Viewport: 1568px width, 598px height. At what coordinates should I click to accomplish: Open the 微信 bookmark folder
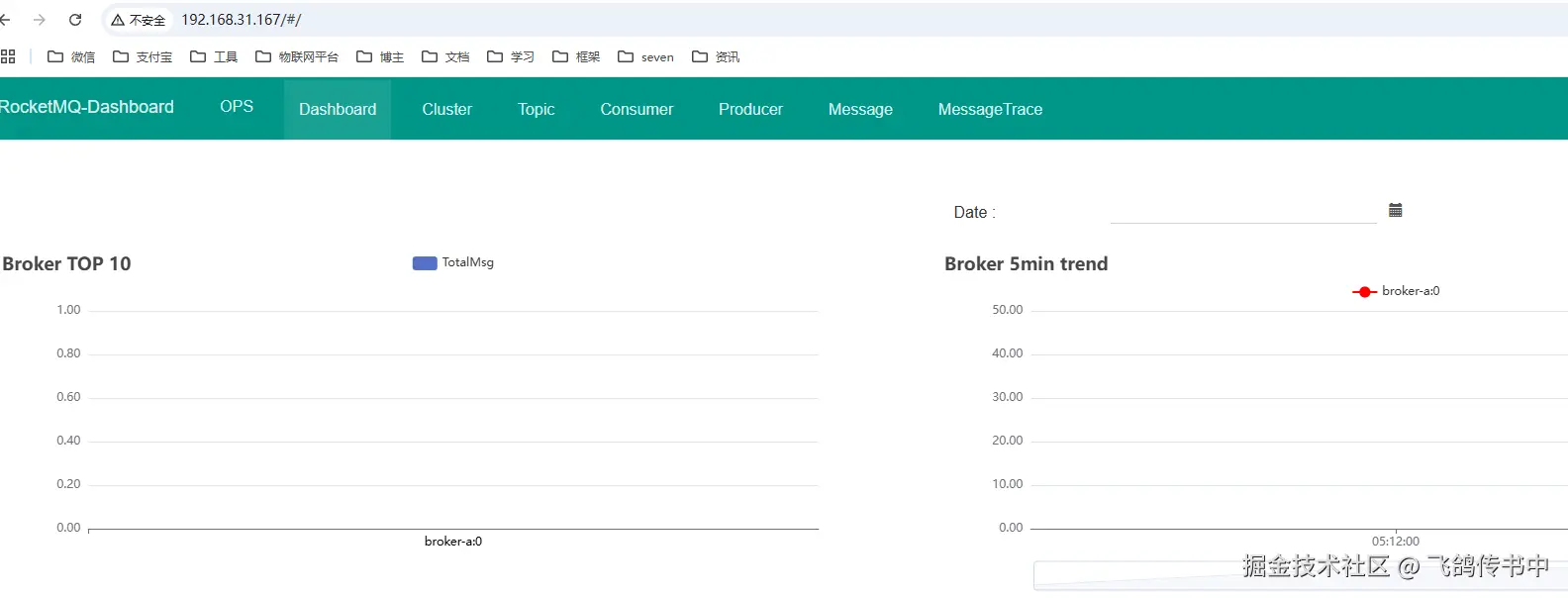coord(71,56)
